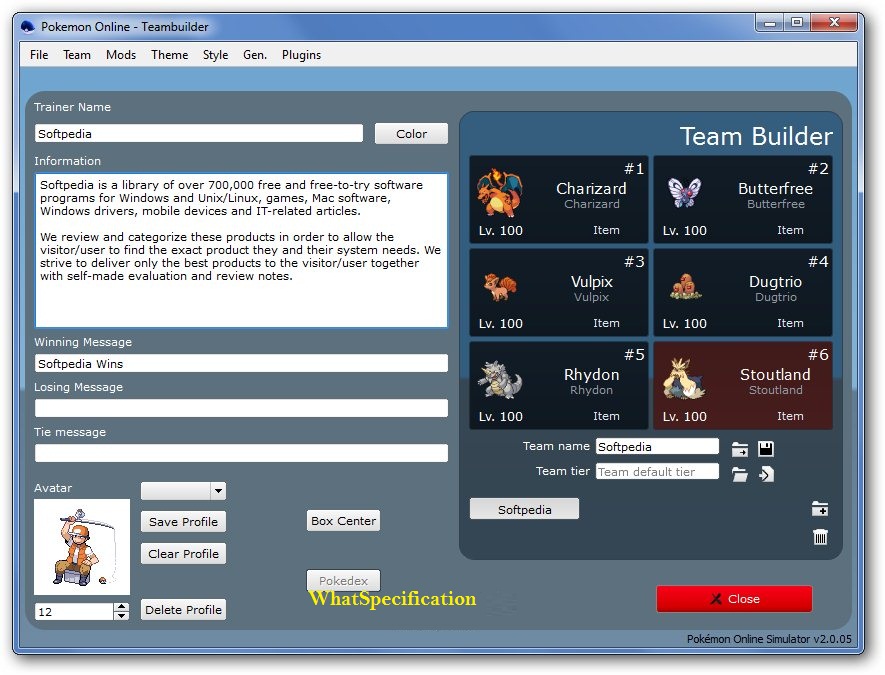This screenshot has width=885, height=675.
Task: Delete the profile using Delete Profile
Action: coord(183,609)
